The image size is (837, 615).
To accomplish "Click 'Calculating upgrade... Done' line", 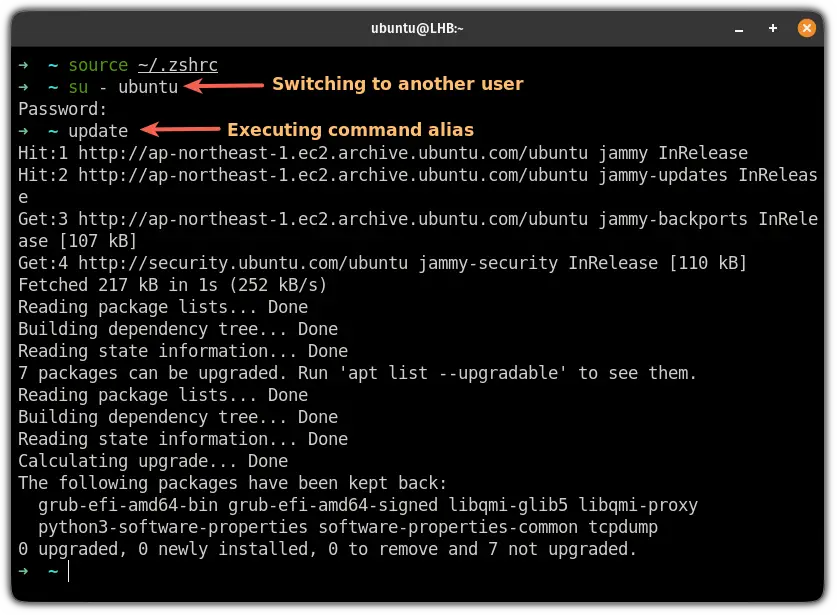I will [153, 461].
